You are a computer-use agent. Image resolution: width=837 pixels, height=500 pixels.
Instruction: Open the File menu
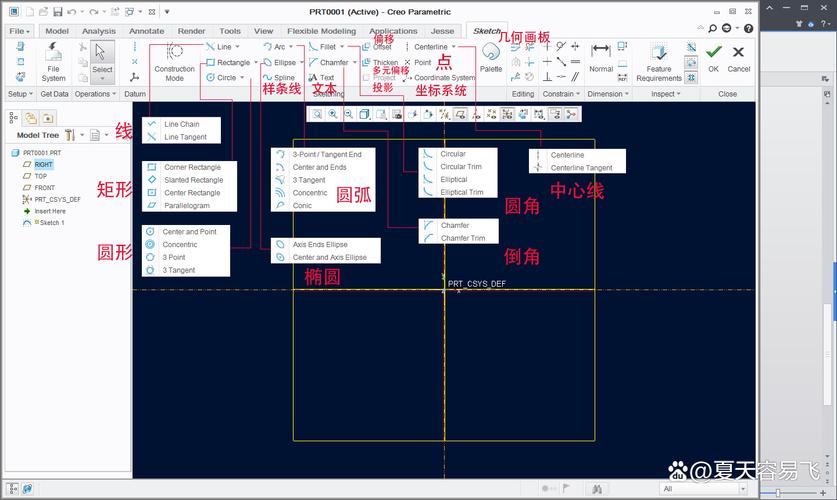click(18, 31)
